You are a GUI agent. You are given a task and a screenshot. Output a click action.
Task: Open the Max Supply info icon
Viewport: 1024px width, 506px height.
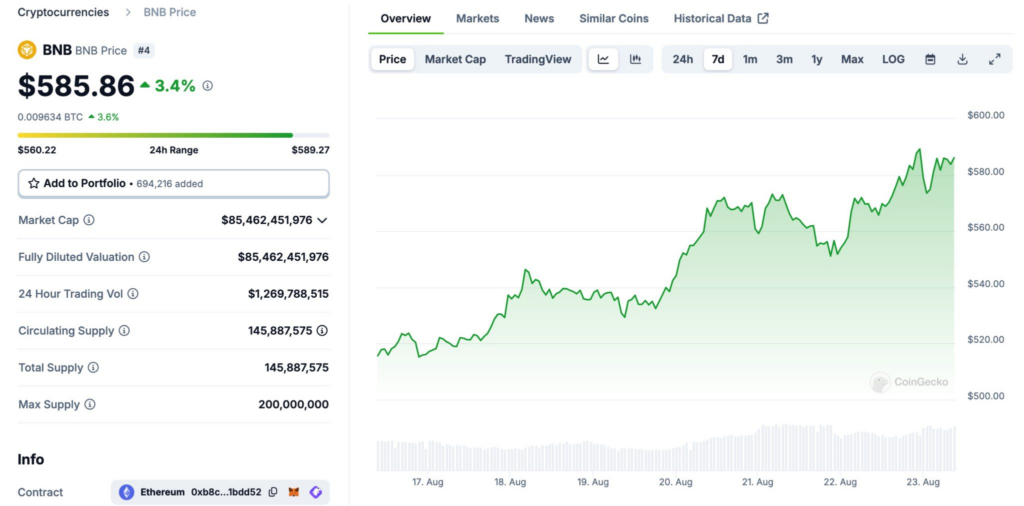point(89,404)
